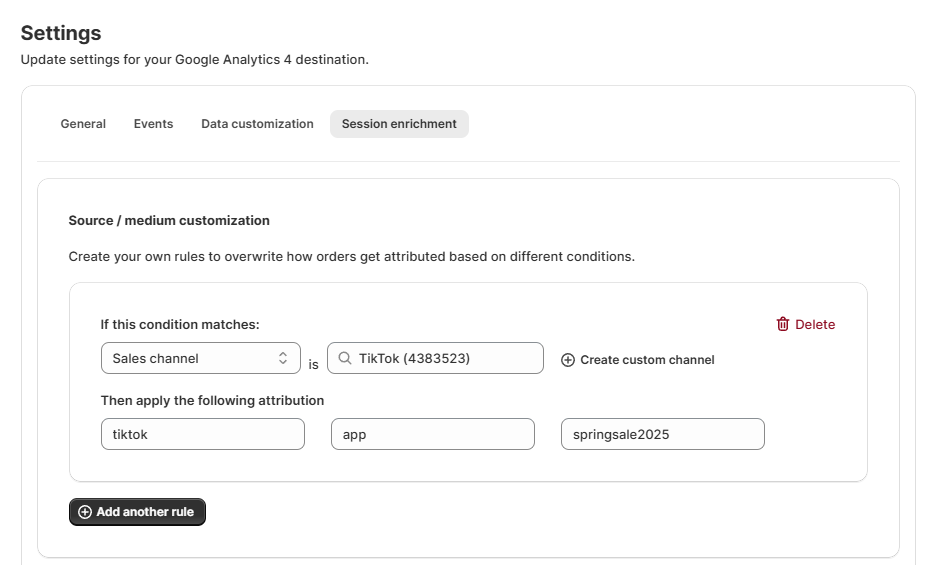Viewport: 936px width, 565px height.
Task: Click the Source / medium customization heading
Action: coord(169,220)
